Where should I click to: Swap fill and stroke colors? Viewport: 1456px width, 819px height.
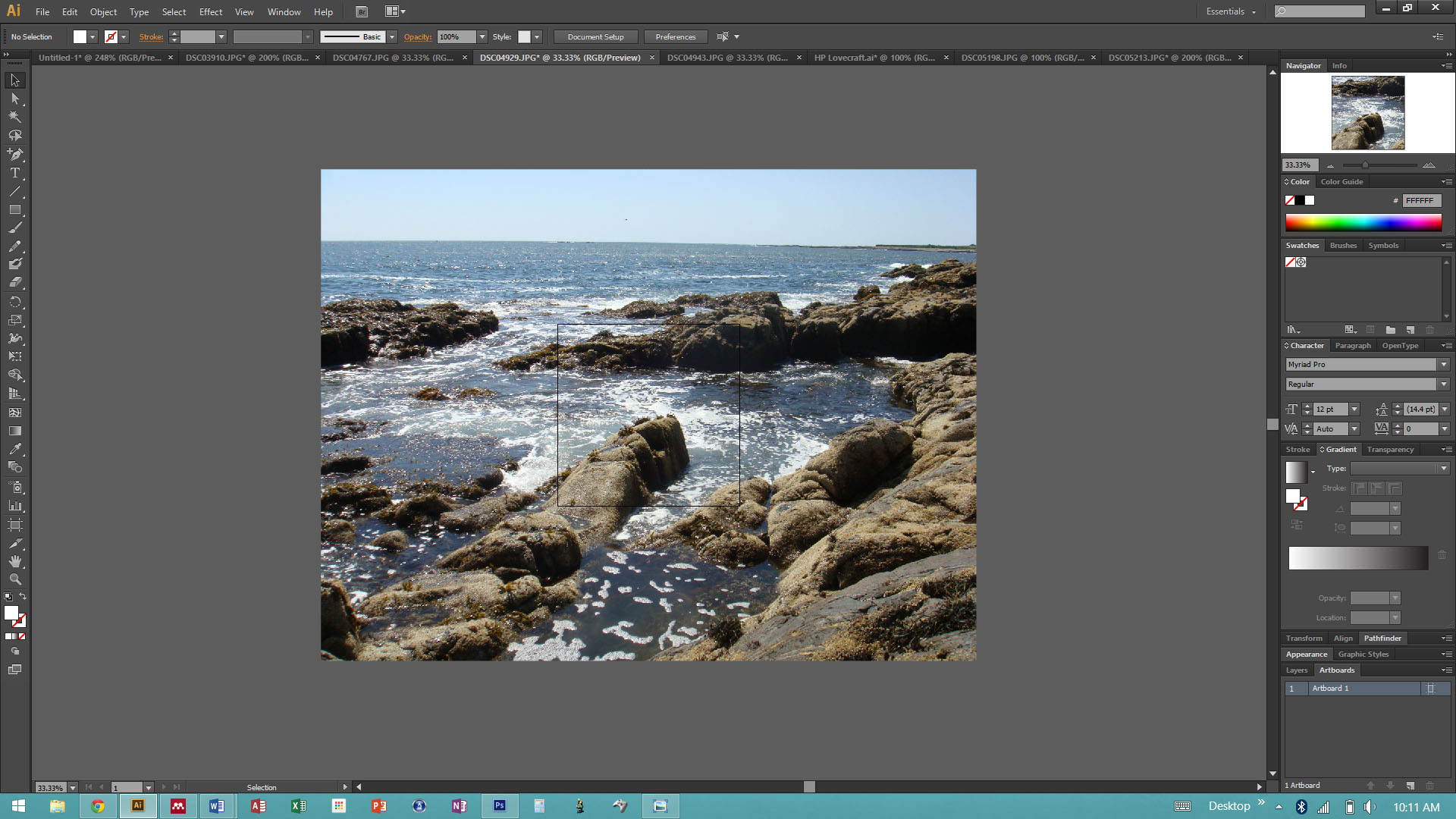coord(23,596)
